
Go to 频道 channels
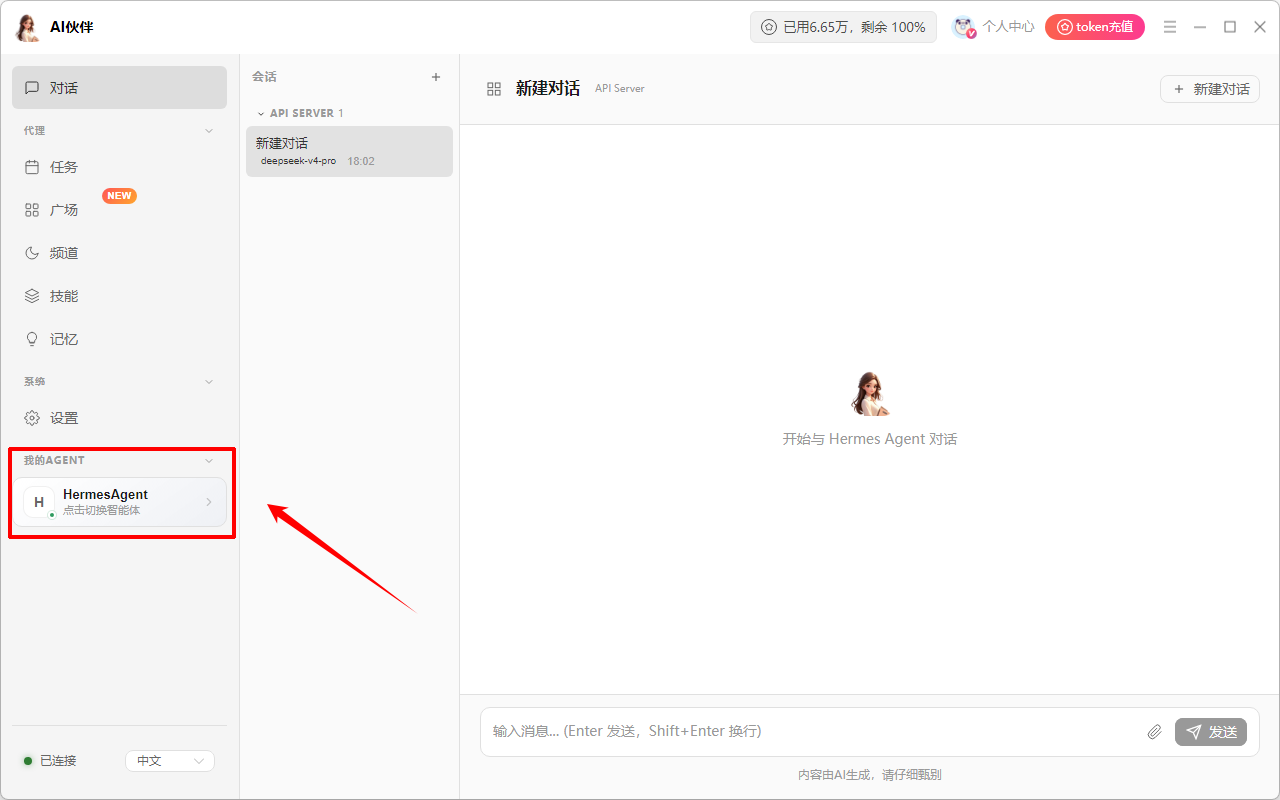(119, 253)
